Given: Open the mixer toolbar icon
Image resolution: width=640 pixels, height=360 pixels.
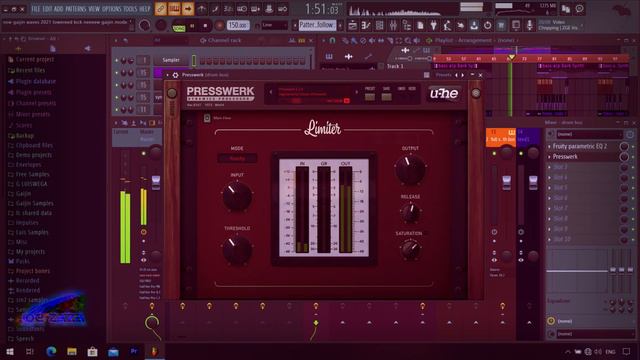Looking at the screenshot, I should (x=393, y=26).
